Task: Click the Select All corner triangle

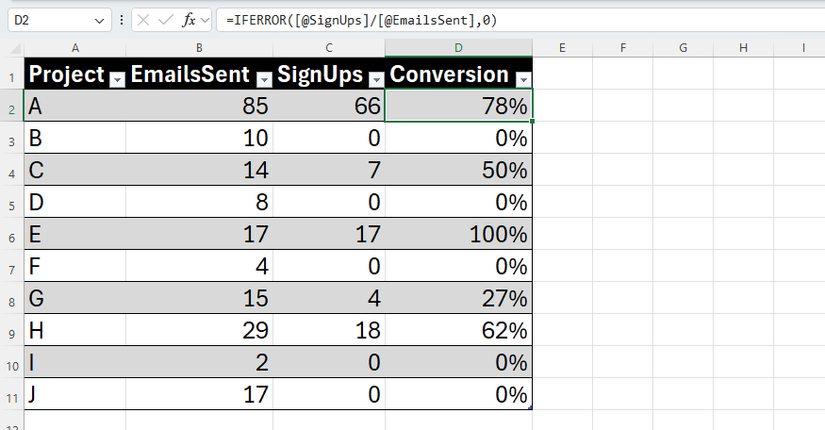Action: 15,48
